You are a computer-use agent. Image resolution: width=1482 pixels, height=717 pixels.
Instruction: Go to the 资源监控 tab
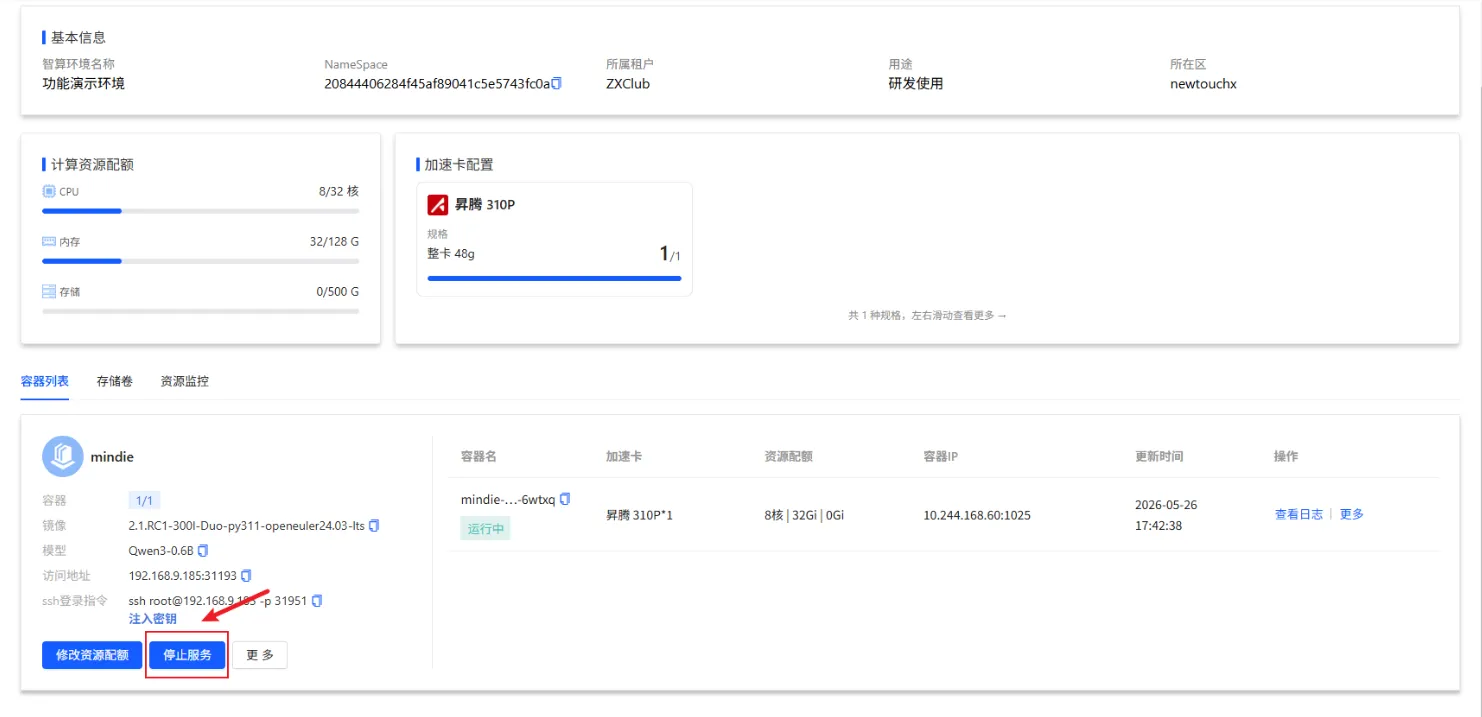click(x=185, y=381)
